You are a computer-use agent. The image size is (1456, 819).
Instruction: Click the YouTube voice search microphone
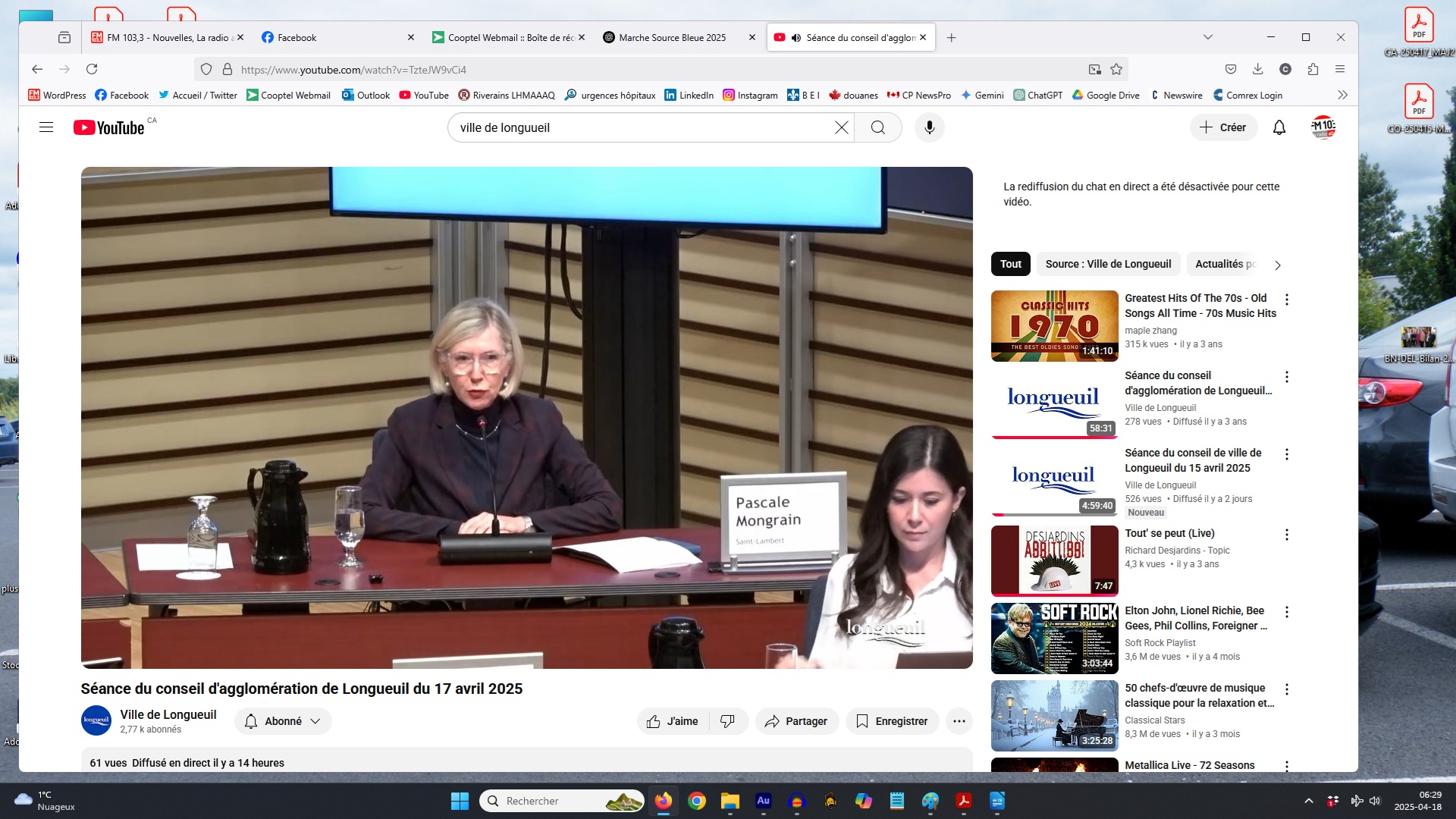click(x=929, y=127)
